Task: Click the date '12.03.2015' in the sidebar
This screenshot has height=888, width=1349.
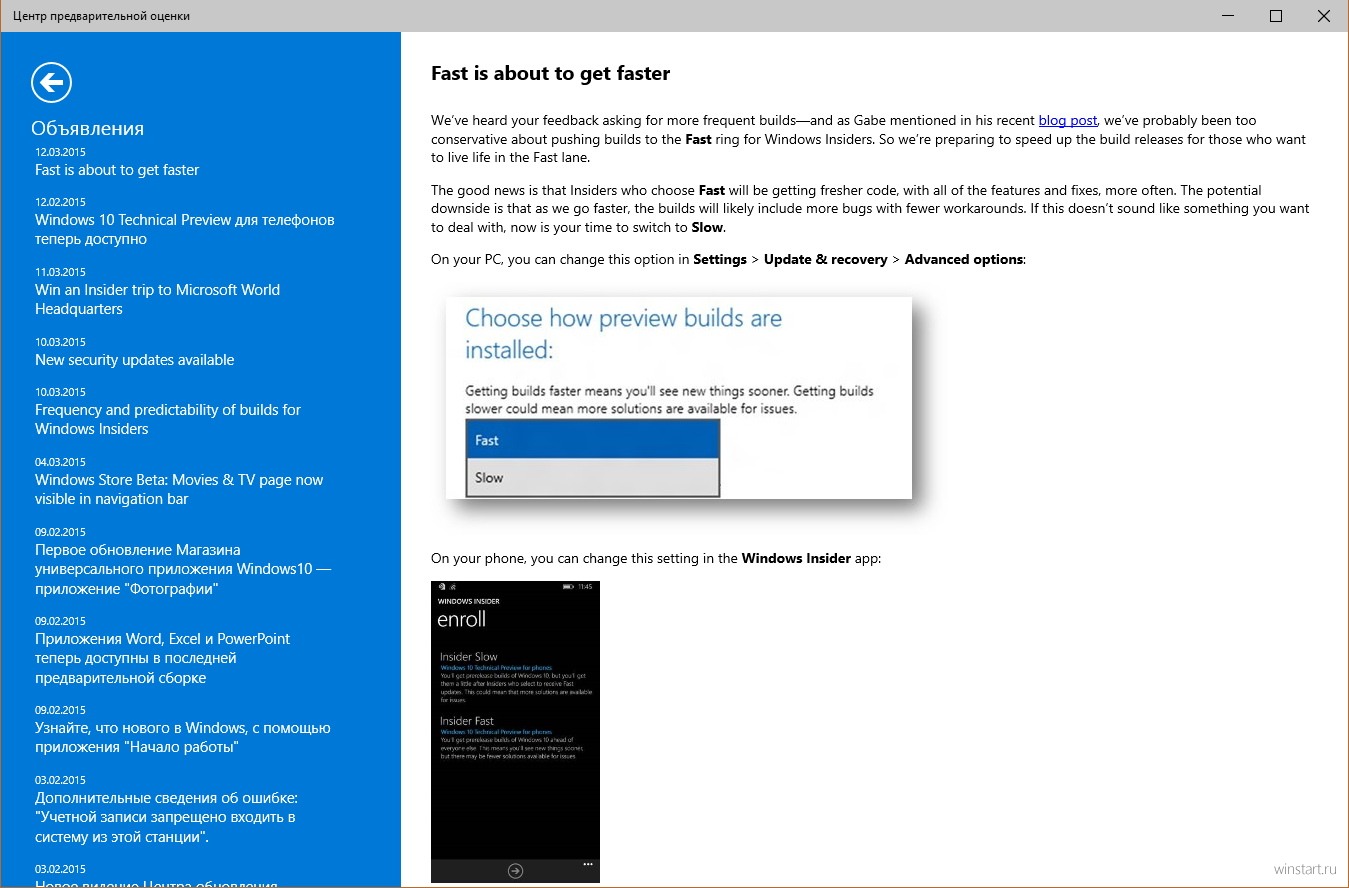Action: point(60,152)
